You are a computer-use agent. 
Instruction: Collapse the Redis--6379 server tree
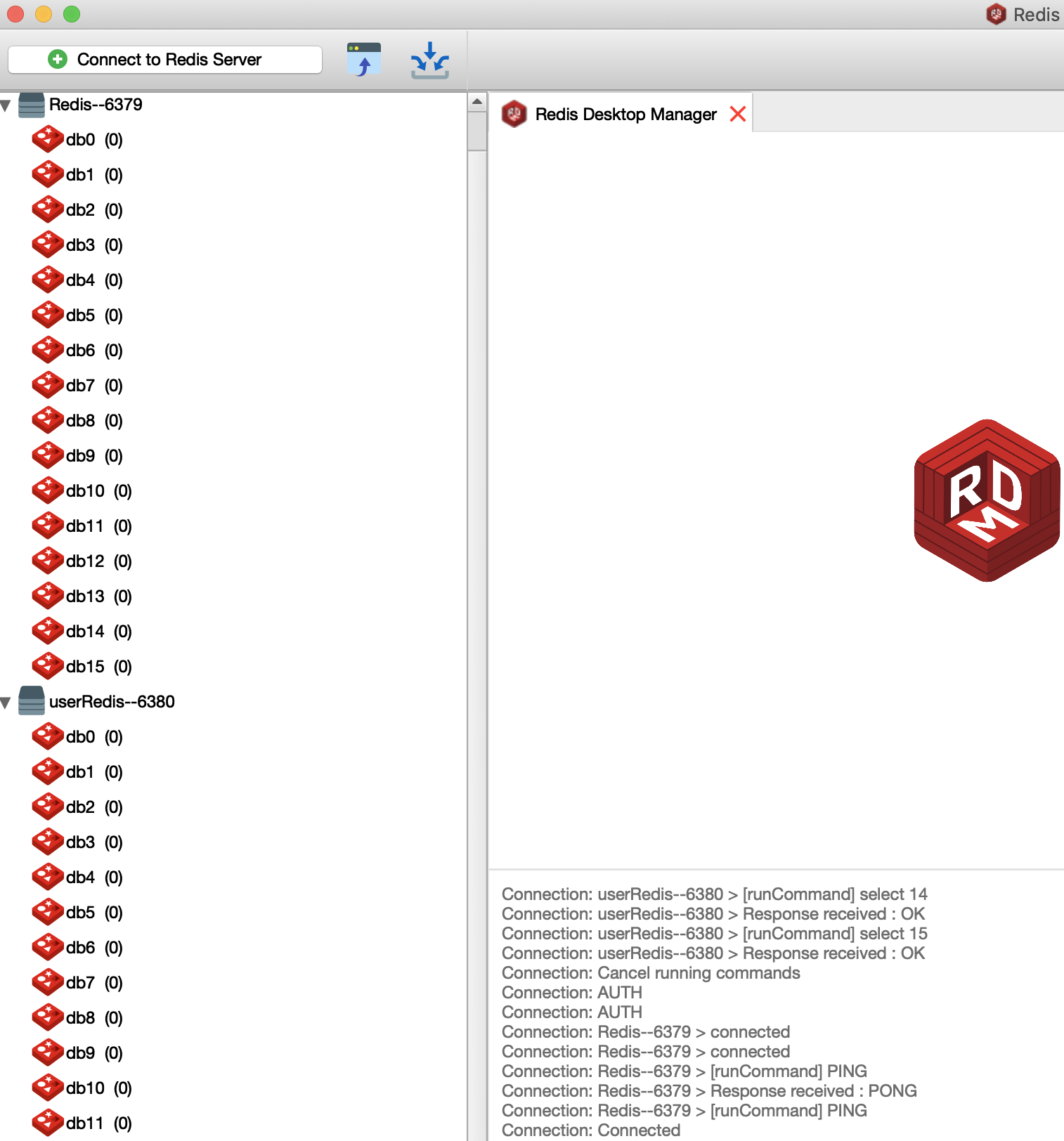6,105
